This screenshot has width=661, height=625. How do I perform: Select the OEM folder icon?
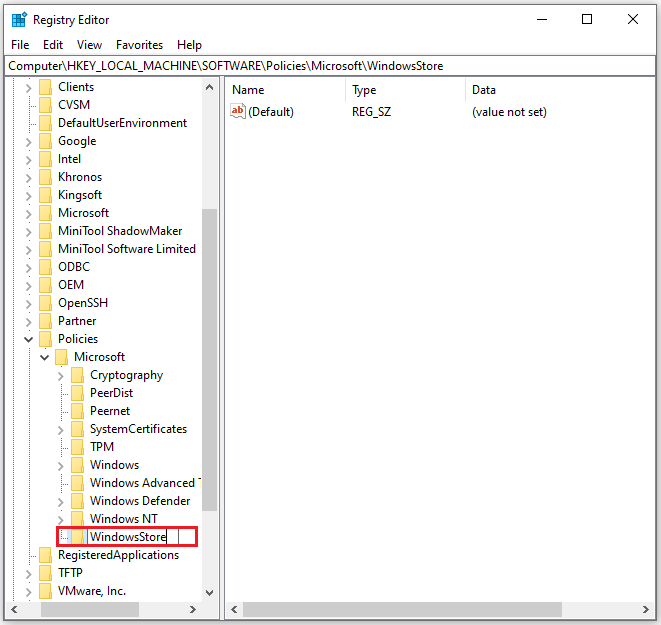click(45, 285)
